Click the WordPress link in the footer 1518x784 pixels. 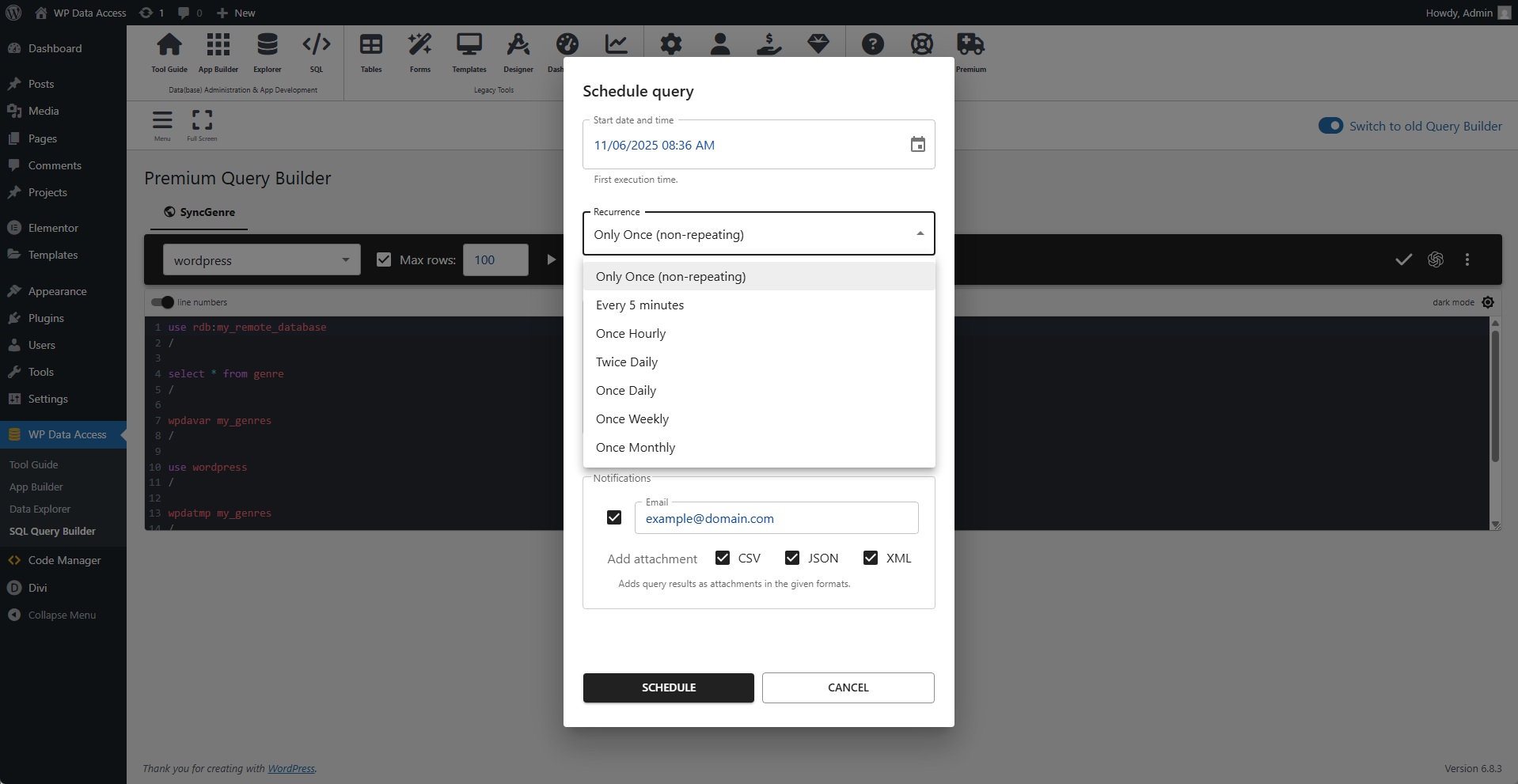[x=290, y=768]
